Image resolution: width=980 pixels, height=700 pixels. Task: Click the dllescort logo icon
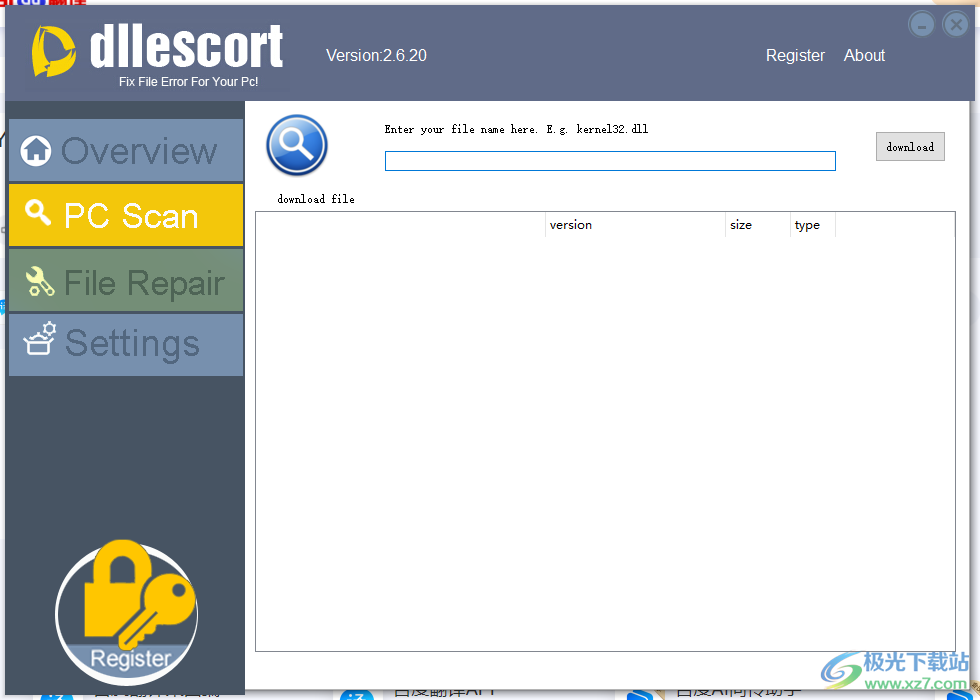(x=54, y=51)
